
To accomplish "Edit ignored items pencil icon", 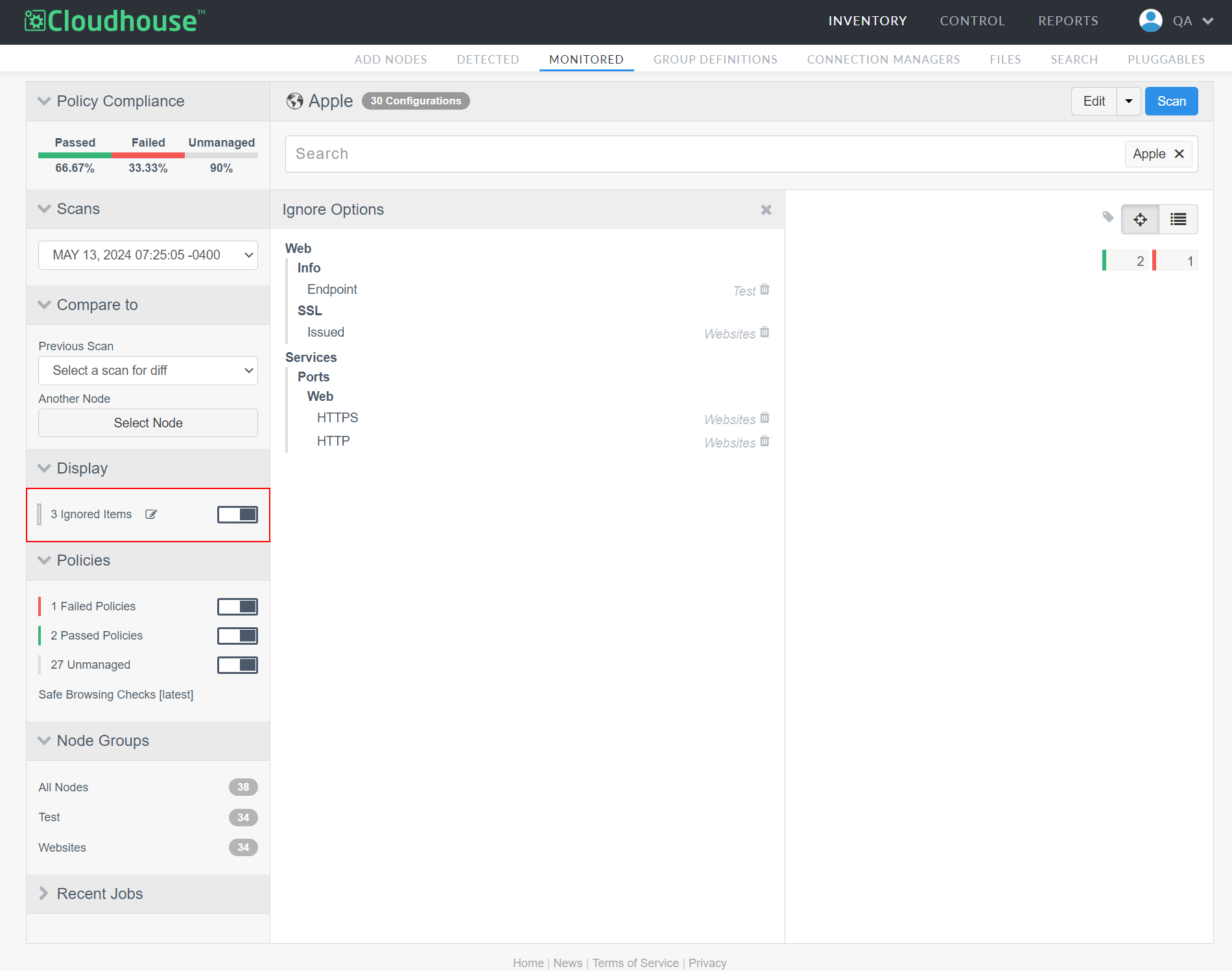I will pos(151,514).
